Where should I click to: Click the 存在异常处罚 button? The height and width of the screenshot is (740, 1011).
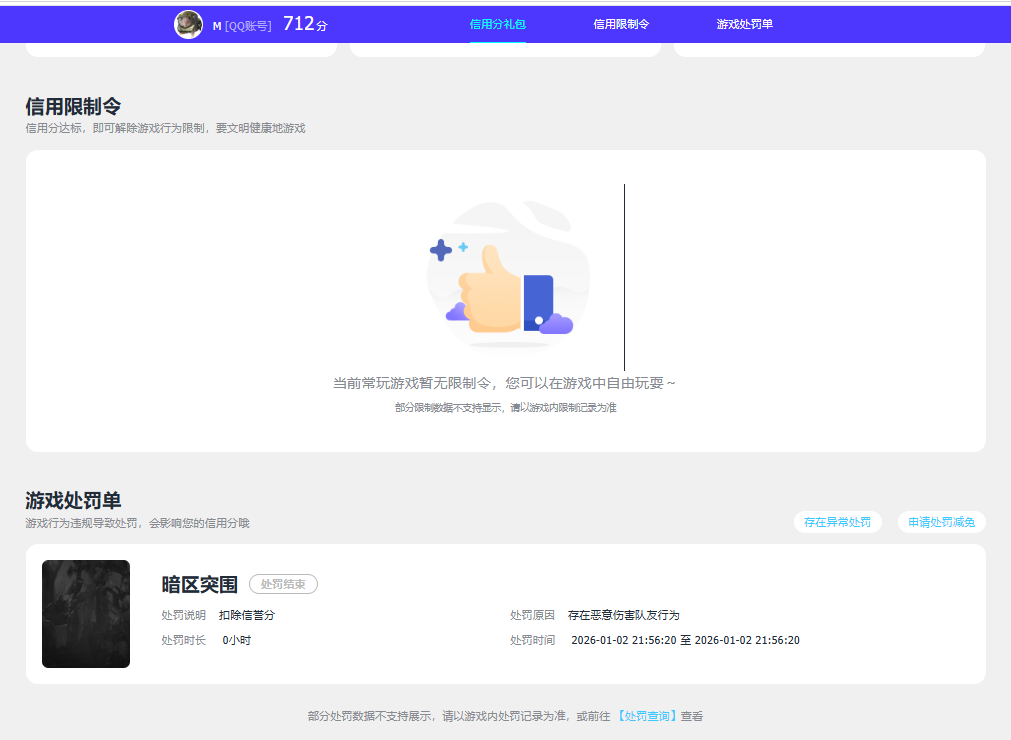(837, 521)
